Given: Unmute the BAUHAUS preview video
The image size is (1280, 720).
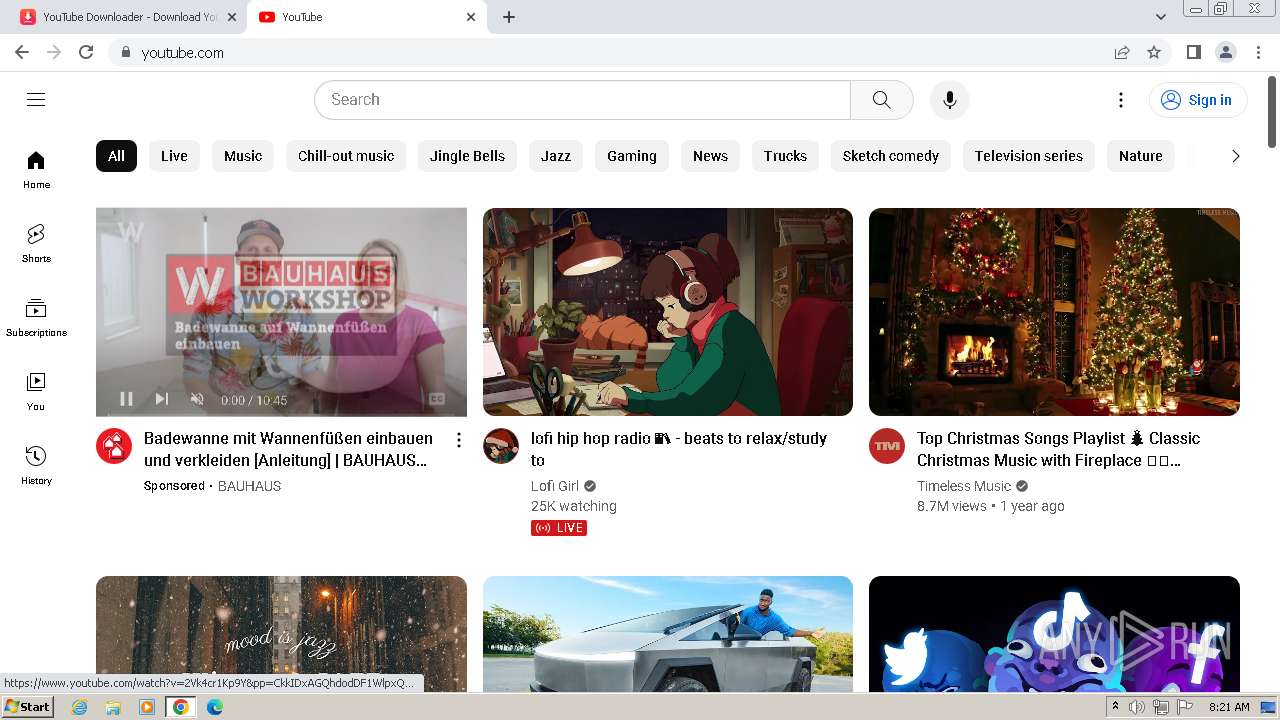Looking at the screenshot, I should [197, 399].
